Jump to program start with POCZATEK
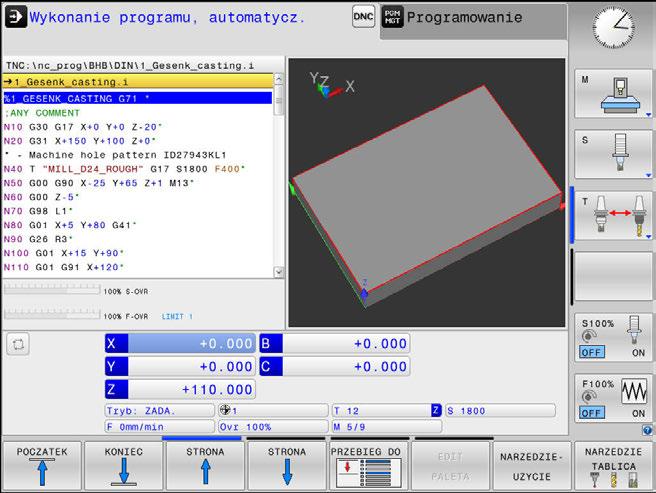656x493 pixels. click(42, 465)
